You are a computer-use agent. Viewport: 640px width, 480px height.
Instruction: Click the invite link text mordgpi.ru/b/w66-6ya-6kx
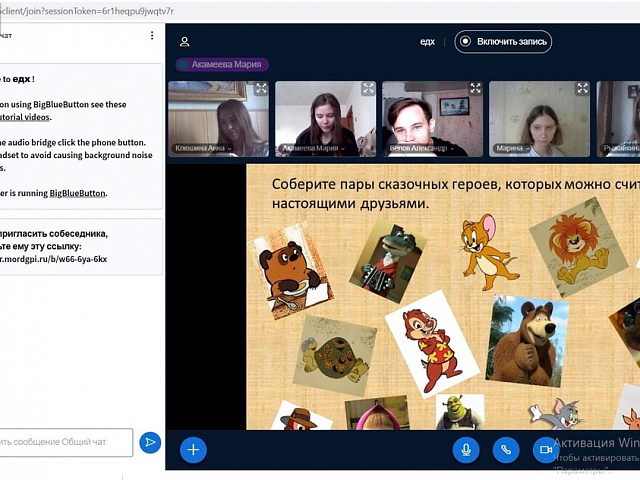pos(53,259)
